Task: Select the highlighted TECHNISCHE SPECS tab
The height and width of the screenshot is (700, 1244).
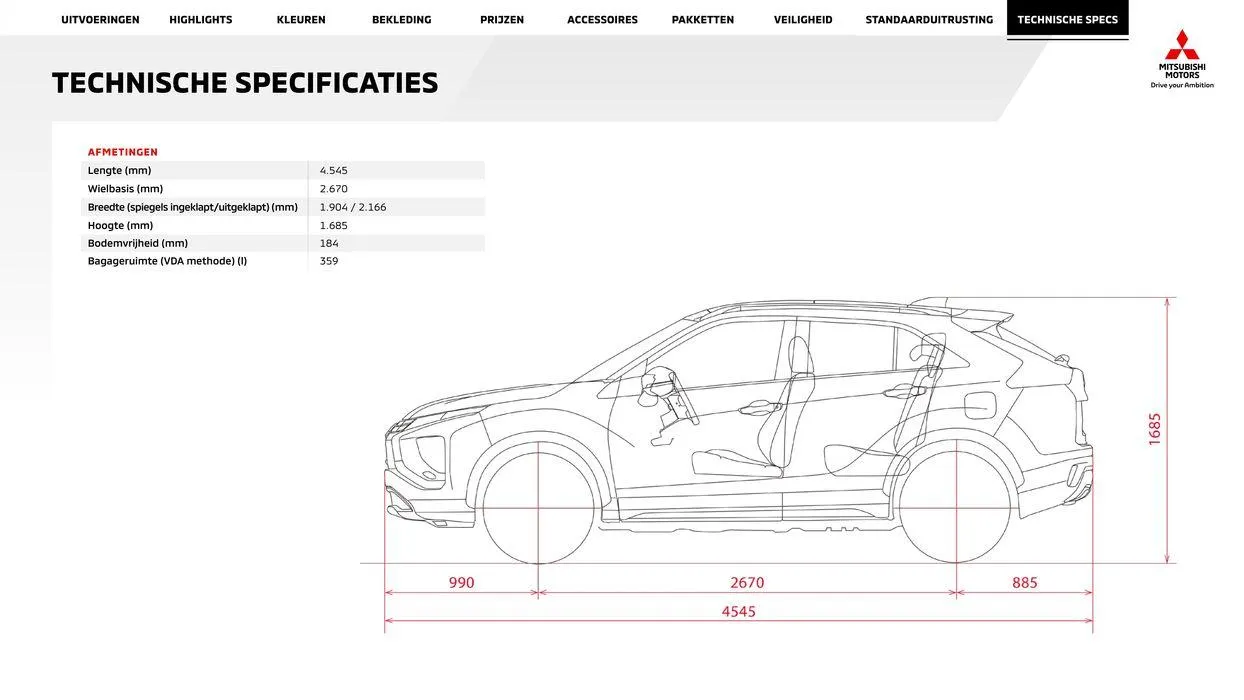Action: click(x=1068, y=17)
